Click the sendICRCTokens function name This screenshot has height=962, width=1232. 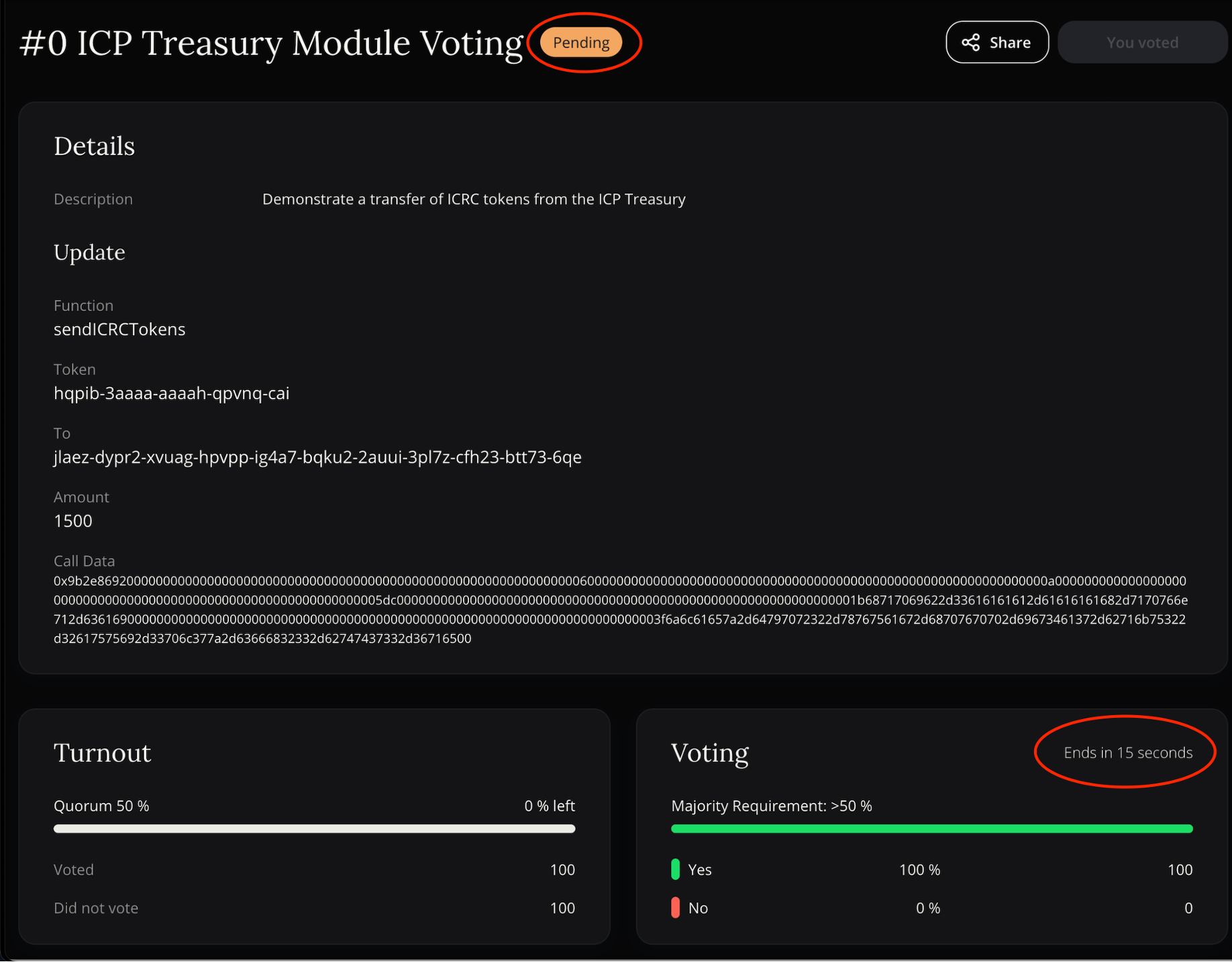coord(119,329)
